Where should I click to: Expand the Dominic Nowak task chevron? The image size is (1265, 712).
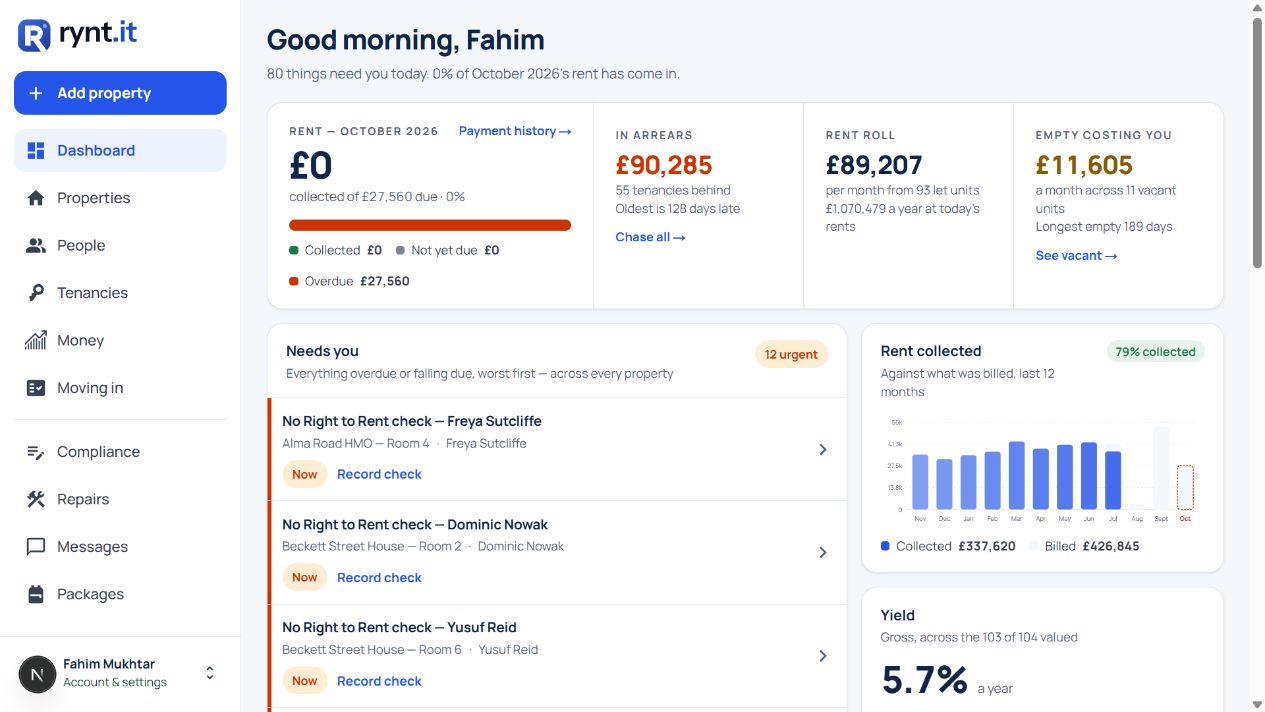point(823,553)
